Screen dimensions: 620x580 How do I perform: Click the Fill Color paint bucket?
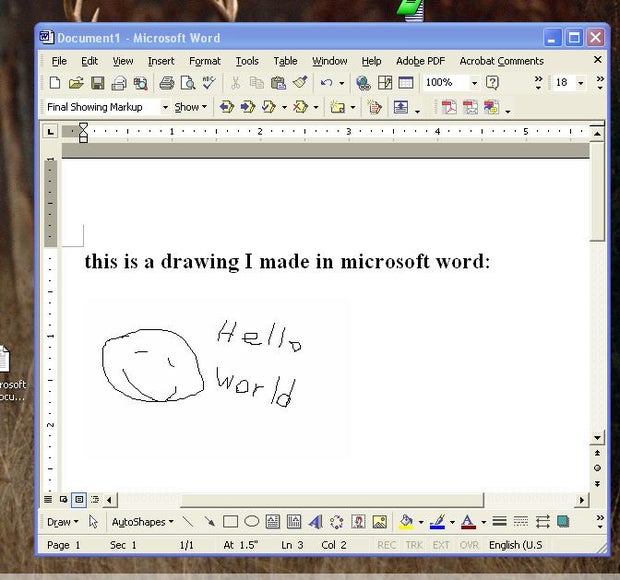click(405, 522)
